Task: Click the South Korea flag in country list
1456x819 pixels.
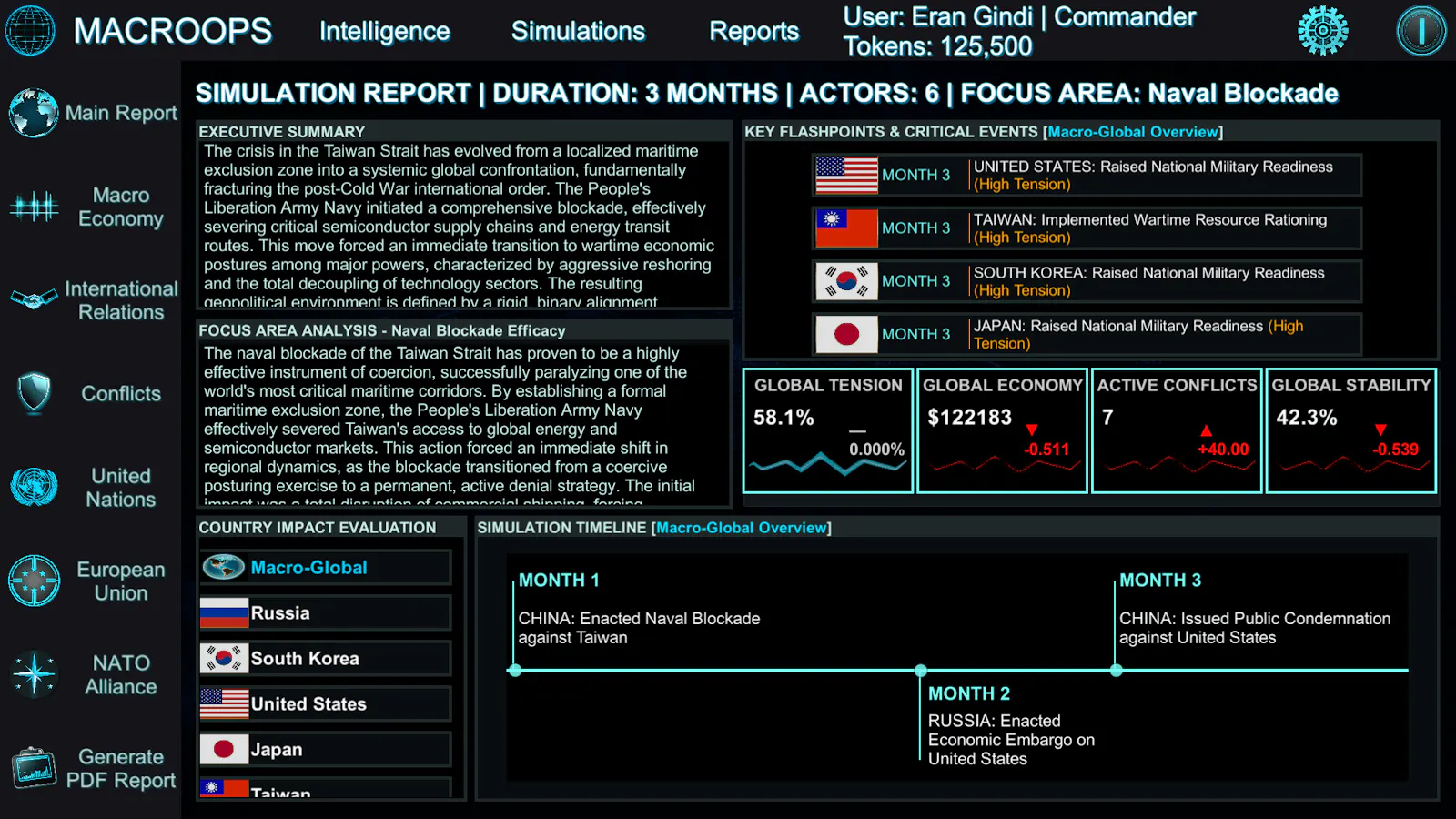Action: pyautogui.click(x=224, y=658)
